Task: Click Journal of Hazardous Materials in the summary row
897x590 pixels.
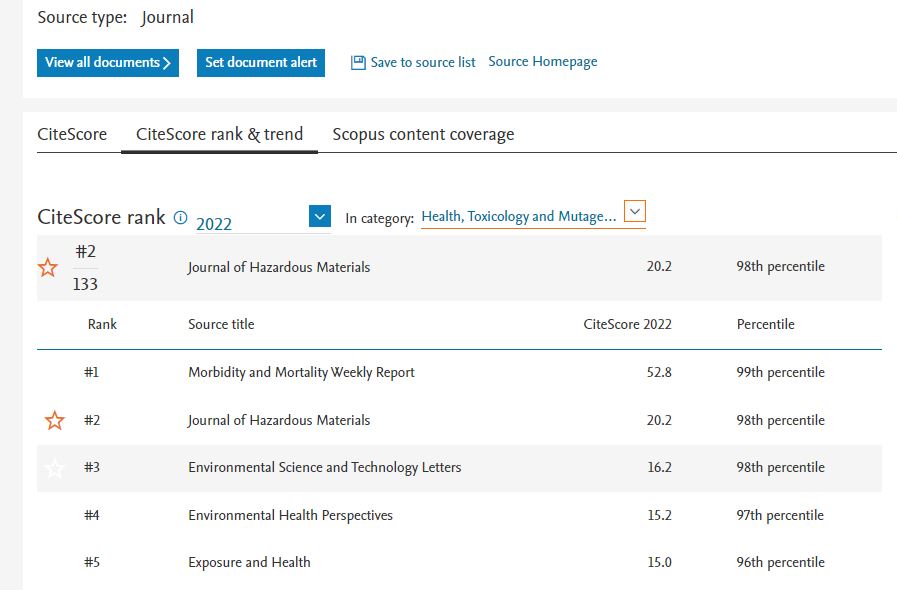Action: coord(279,267)
